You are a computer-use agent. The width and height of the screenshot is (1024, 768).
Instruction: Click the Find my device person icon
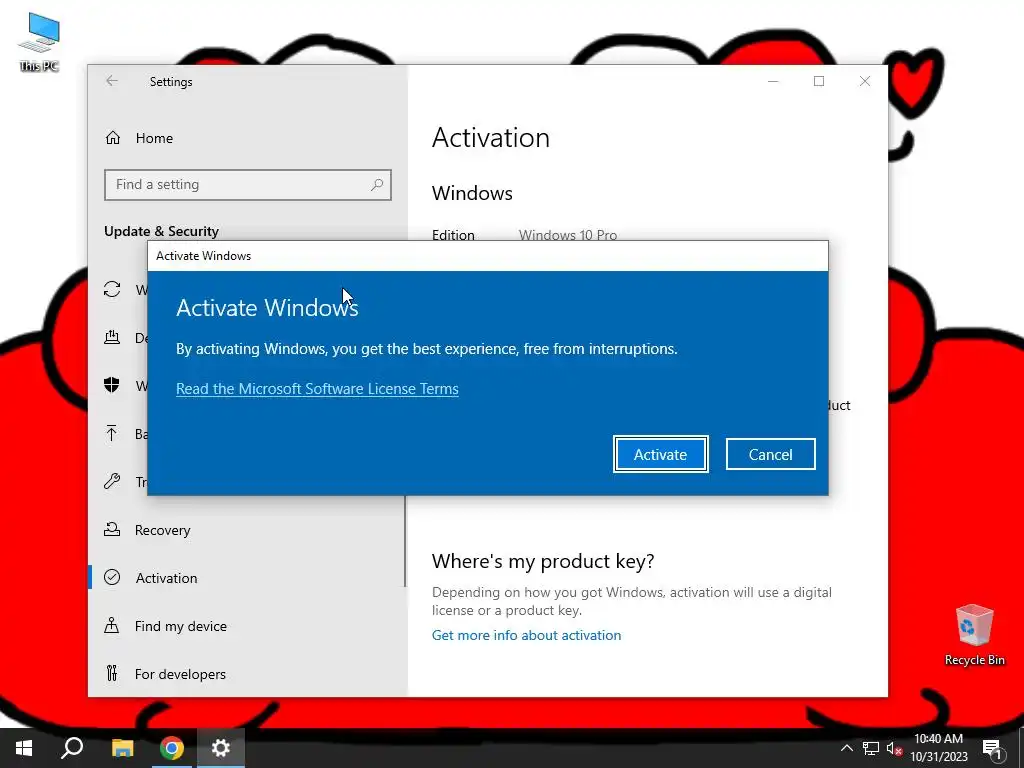point(112,625)
